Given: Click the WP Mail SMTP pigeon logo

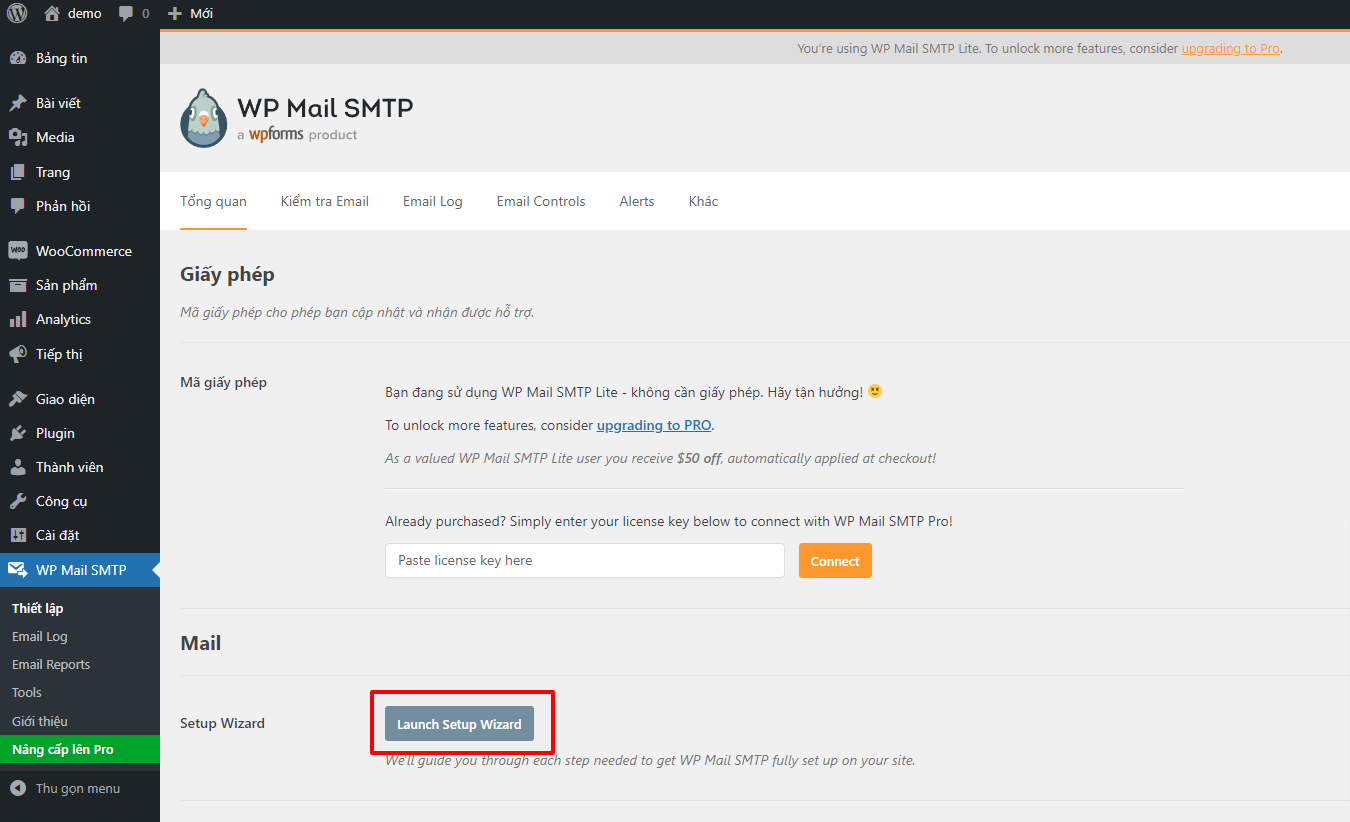Looking at the screenshot, I should (204, 118).
